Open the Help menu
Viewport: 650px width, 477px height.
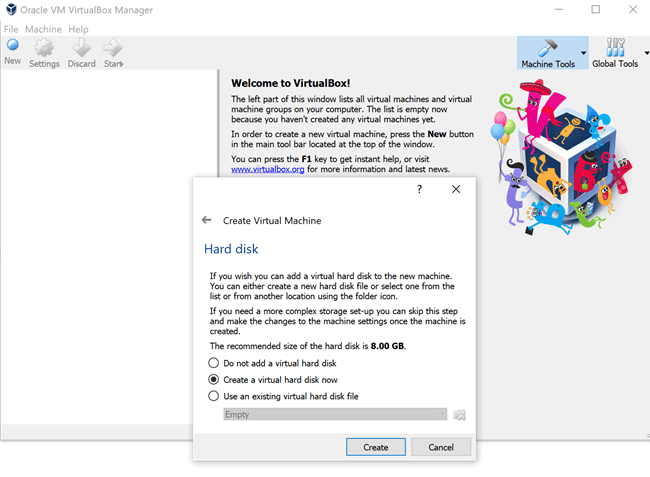pyautogui.click(x=78, y=29)
